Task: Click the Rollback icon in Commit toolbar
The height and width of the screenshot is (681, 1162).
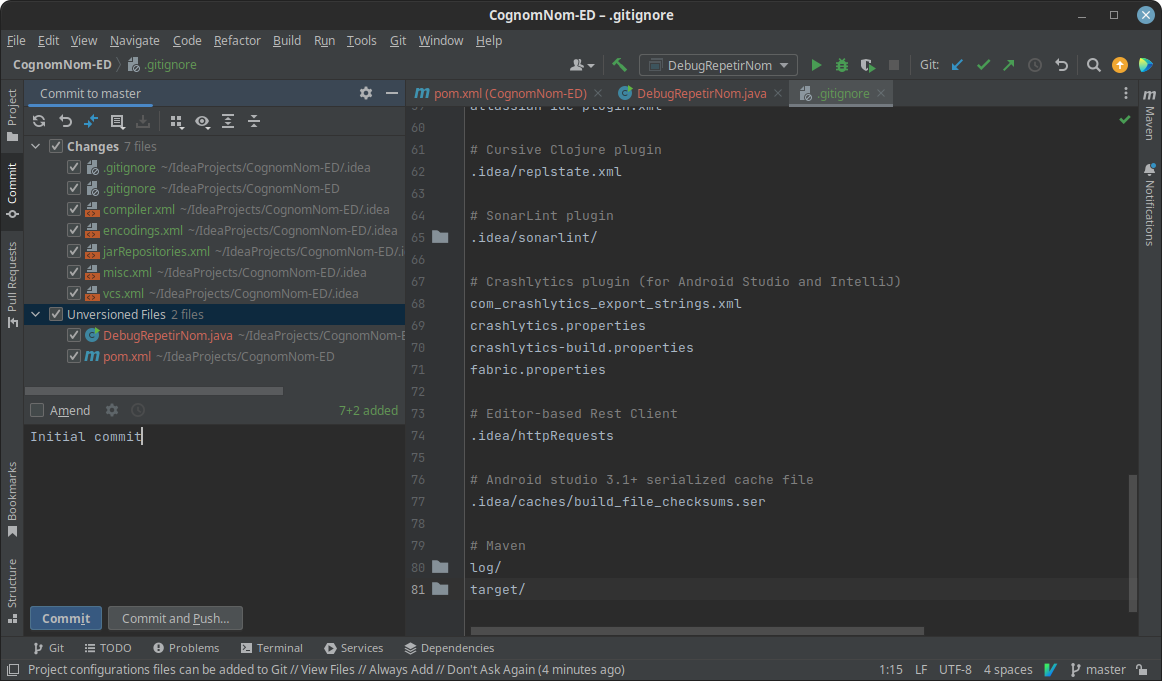Action: click(66, 122)
